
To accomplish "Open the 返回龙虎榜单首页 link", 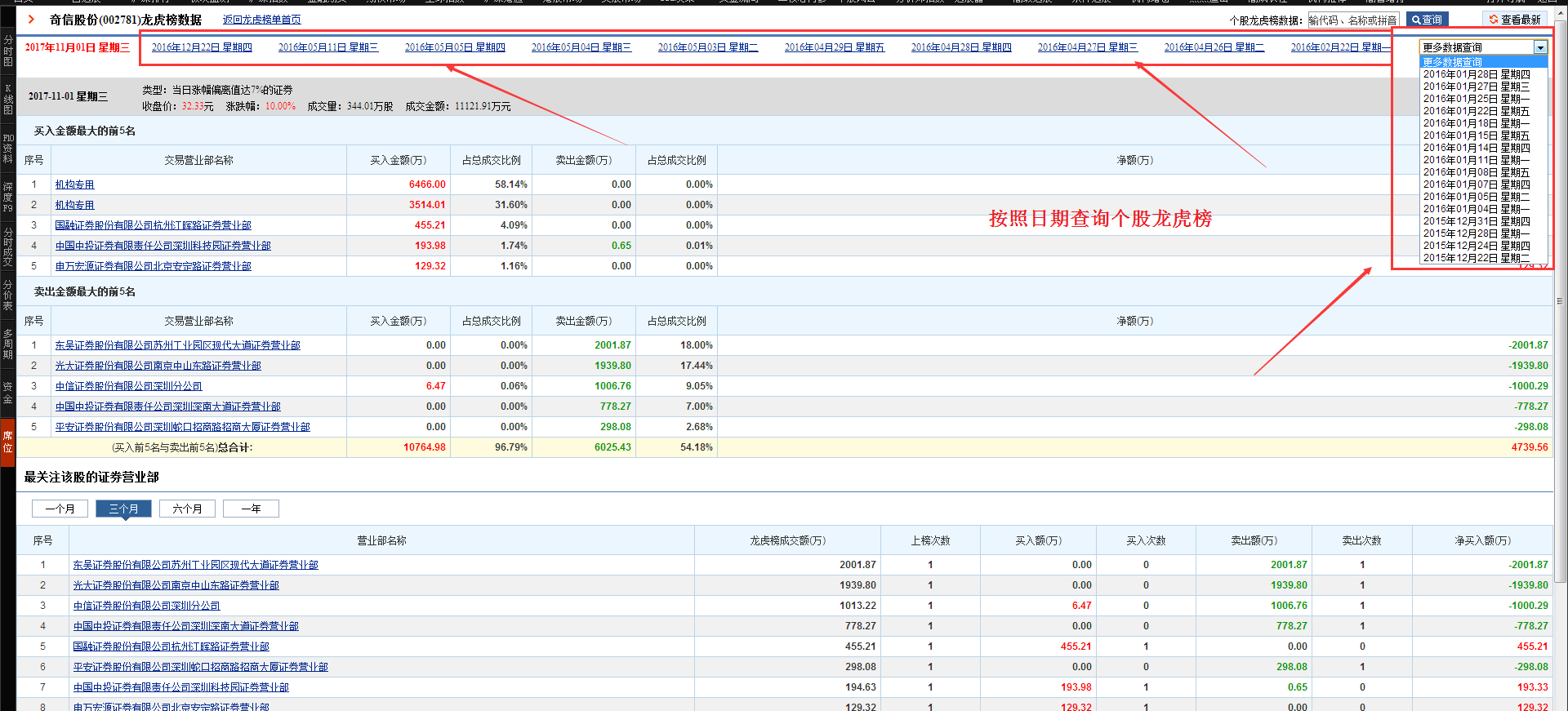I will coord(261,20).
